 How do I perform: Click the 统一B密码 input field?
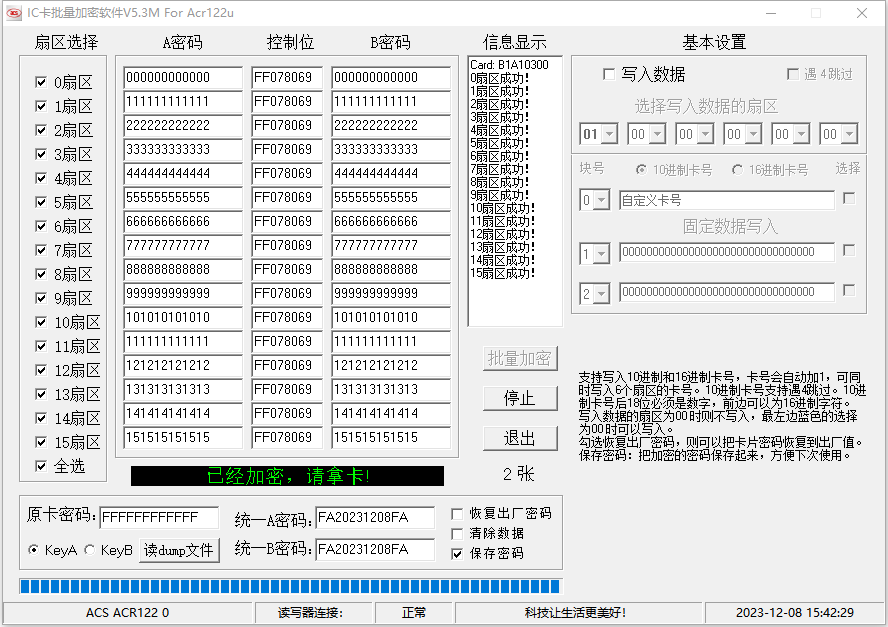click(x=375, y=549)
